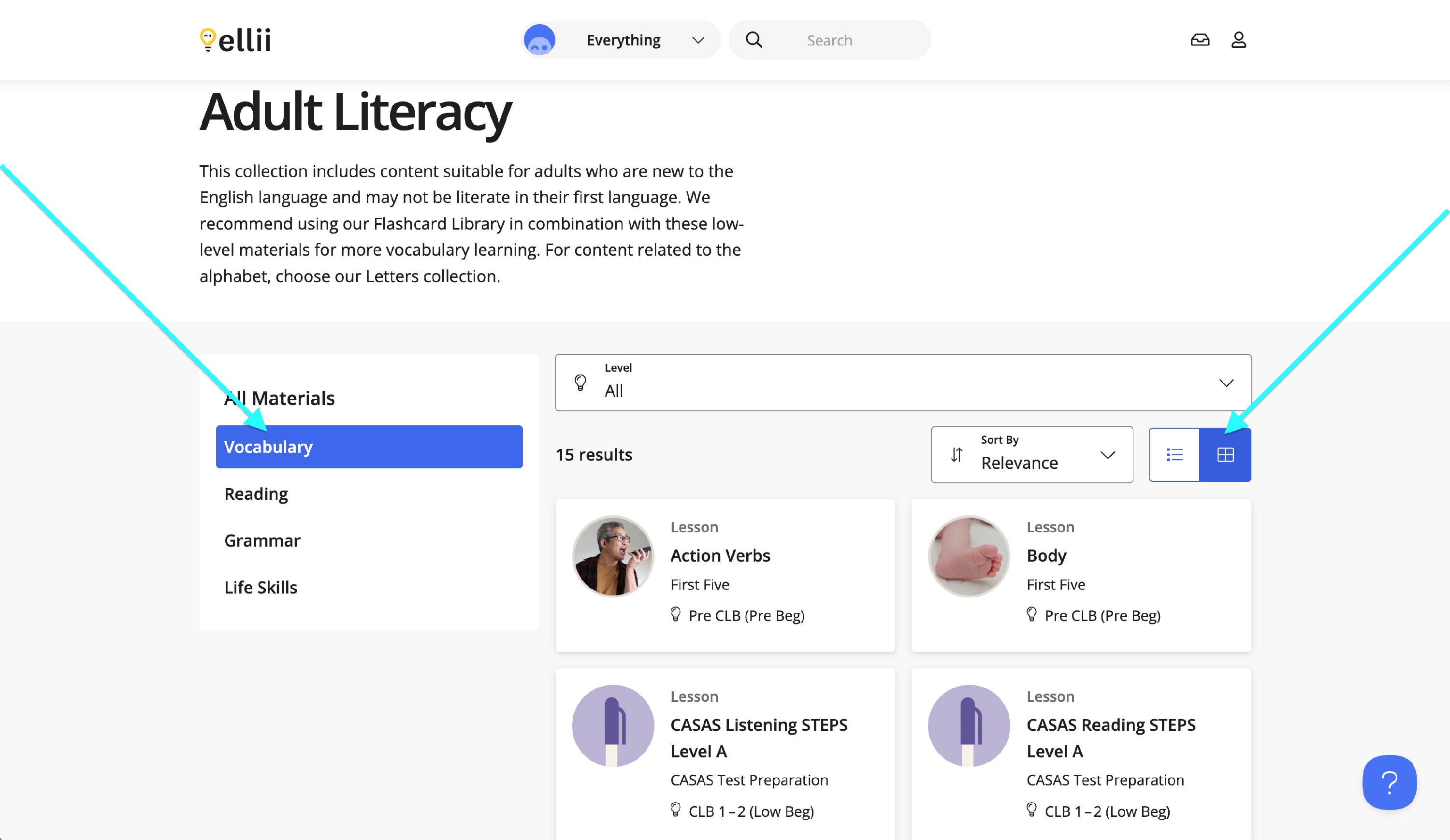The height and width of the screenshot is (840, 1450).
Task: Click the magnifying glass search icon
Action: pyautogui.click(x=754, y=40)
